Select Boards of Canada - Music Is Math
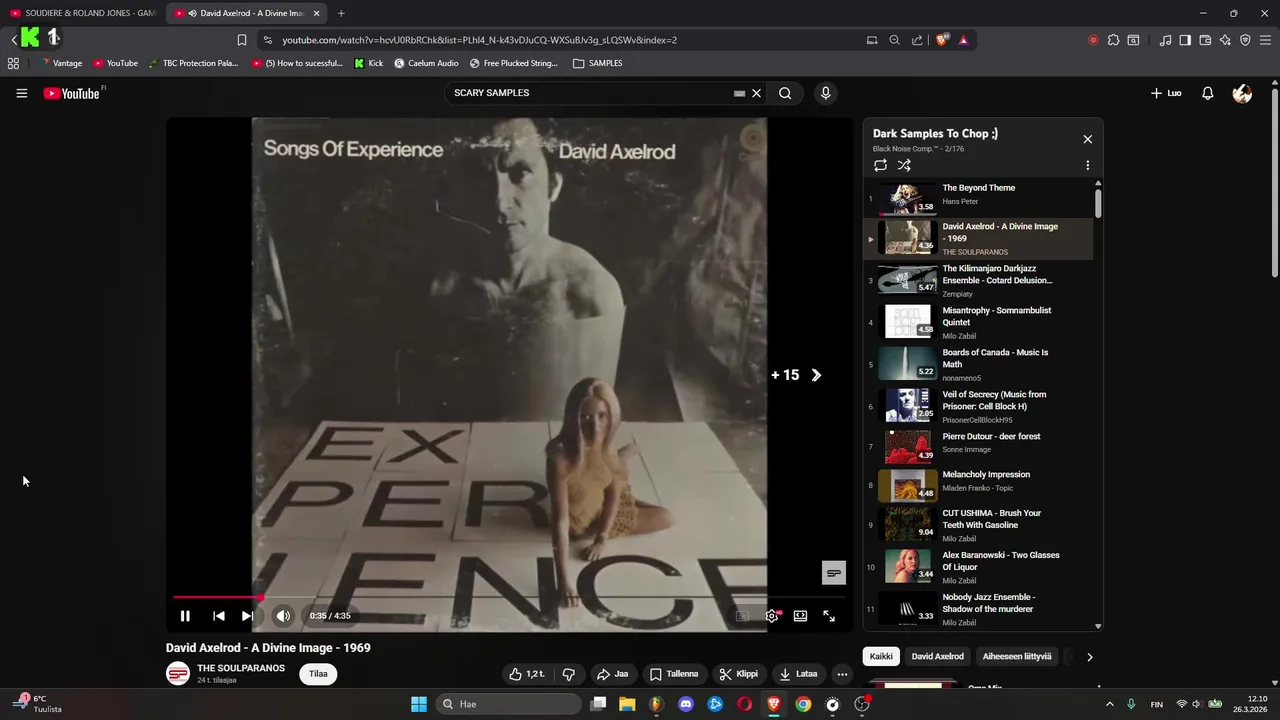 click(978, 364)
